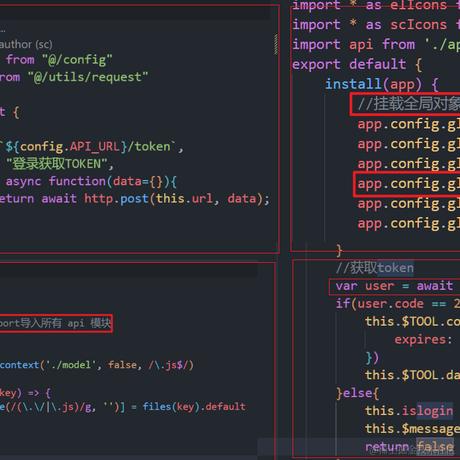
Task: Click the //获取token comment
Action: pyautogui.click(x=375, y=268)
